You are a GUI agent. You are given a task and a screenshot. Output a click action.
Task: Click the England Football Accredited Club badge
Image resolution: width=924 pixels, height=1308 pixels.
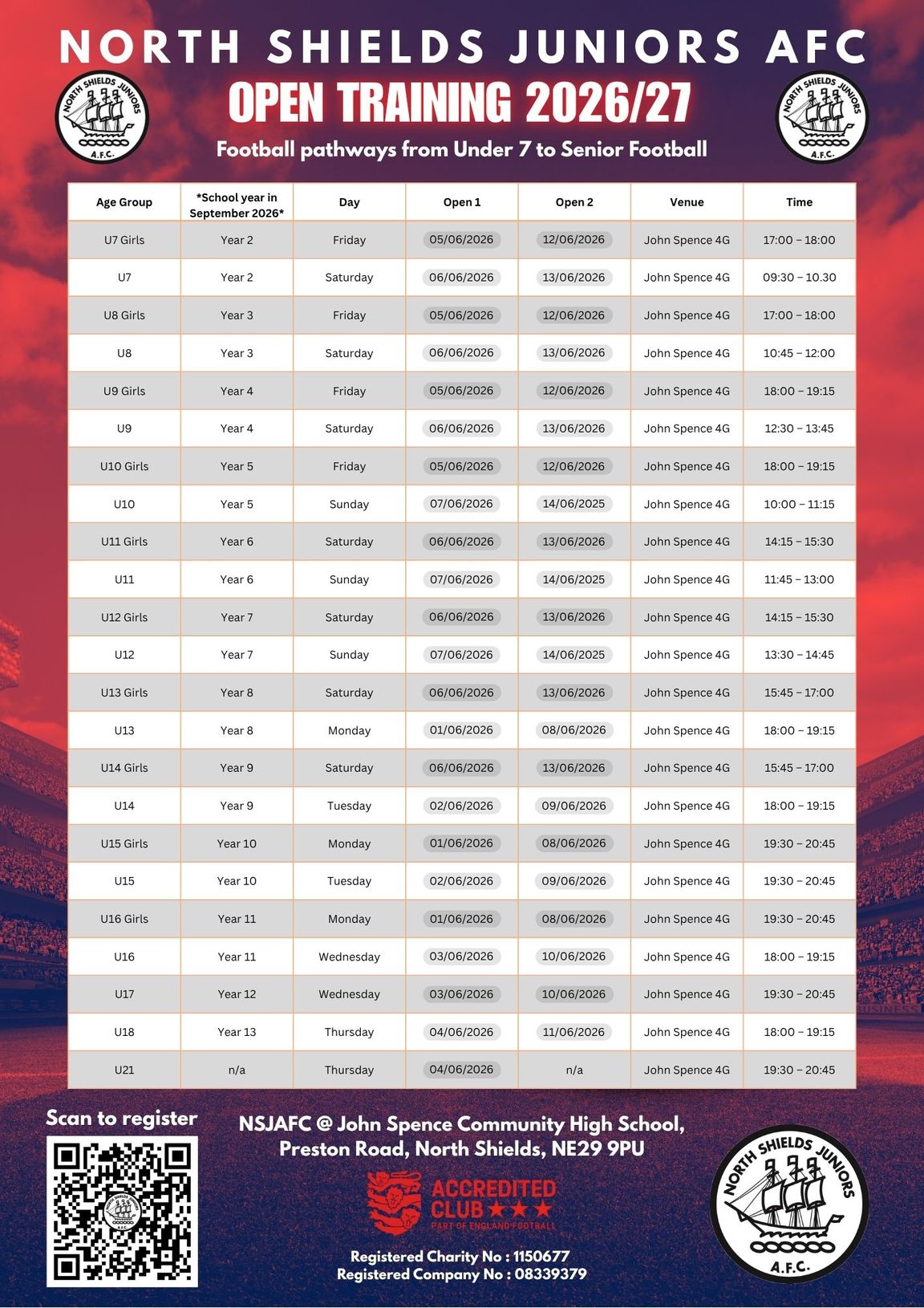[461, 1202]
